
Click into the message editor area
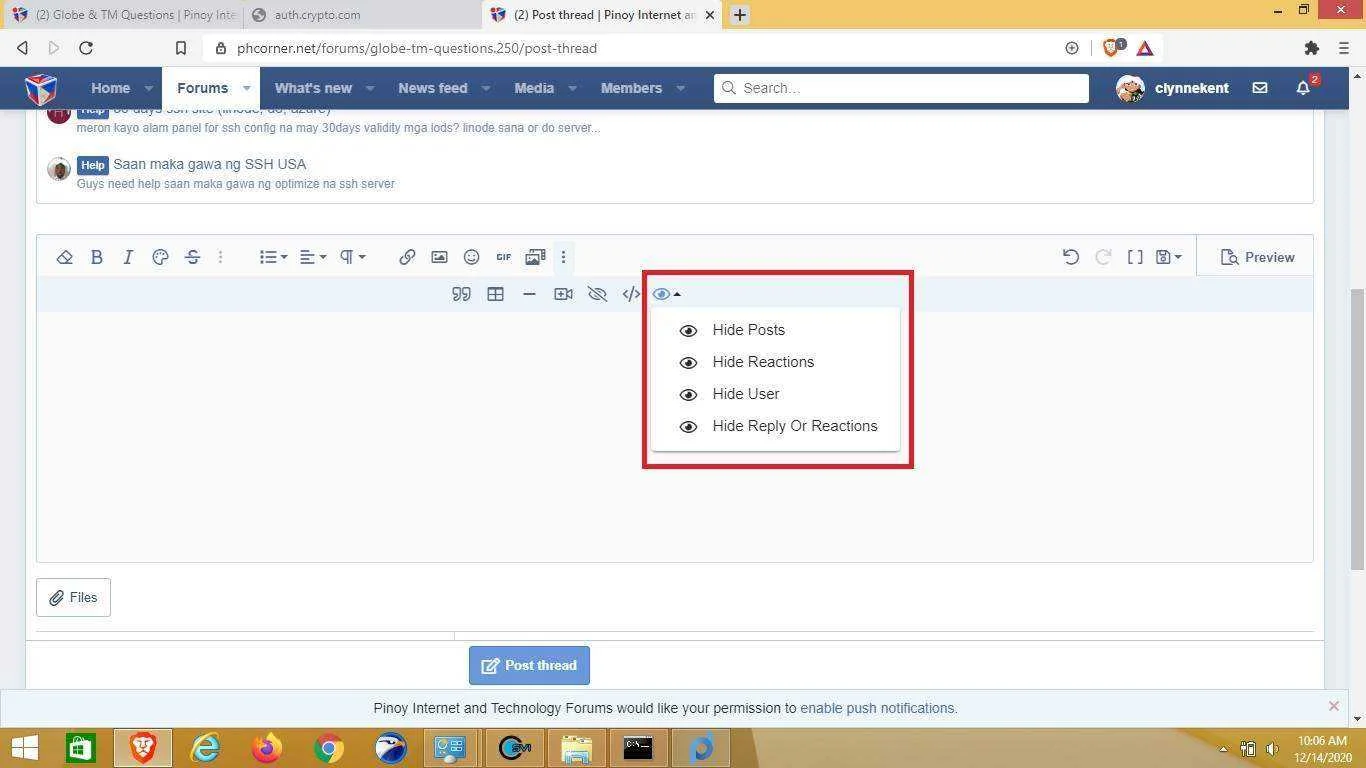coord(675,436)
